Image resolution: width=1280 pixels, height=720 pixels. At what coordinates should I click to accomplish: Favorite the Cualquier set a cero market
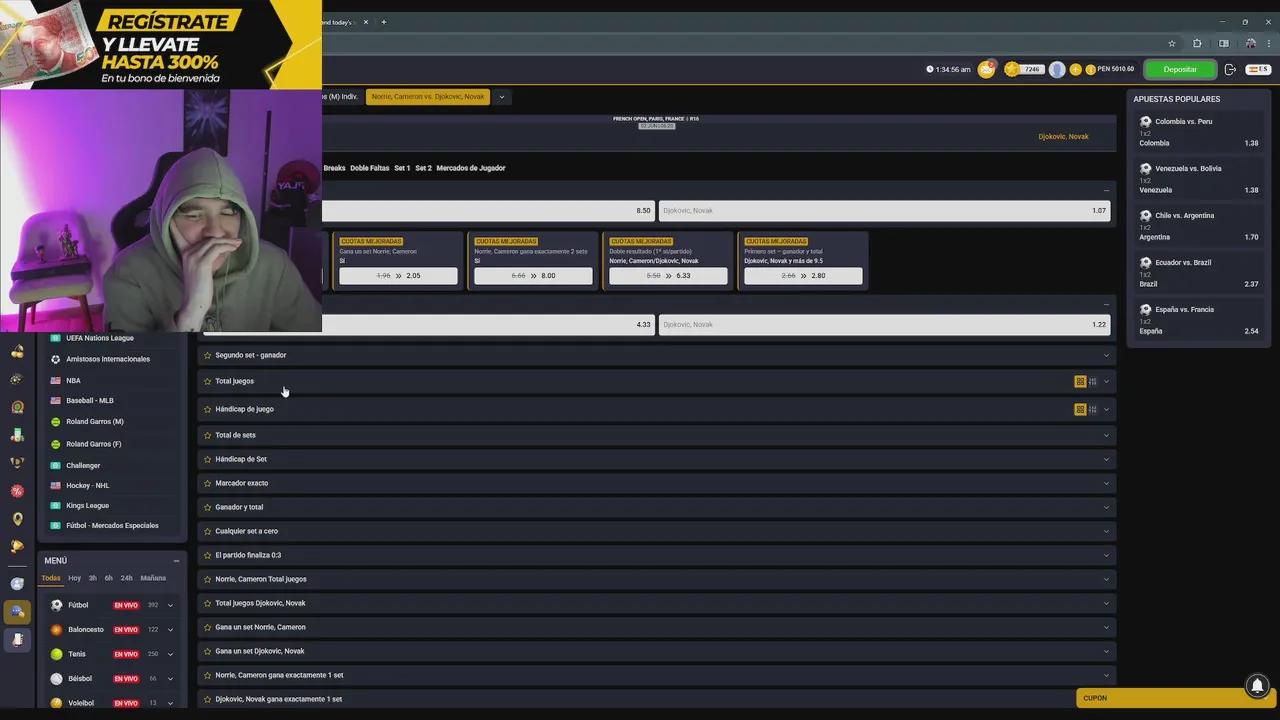click(207, 531)
